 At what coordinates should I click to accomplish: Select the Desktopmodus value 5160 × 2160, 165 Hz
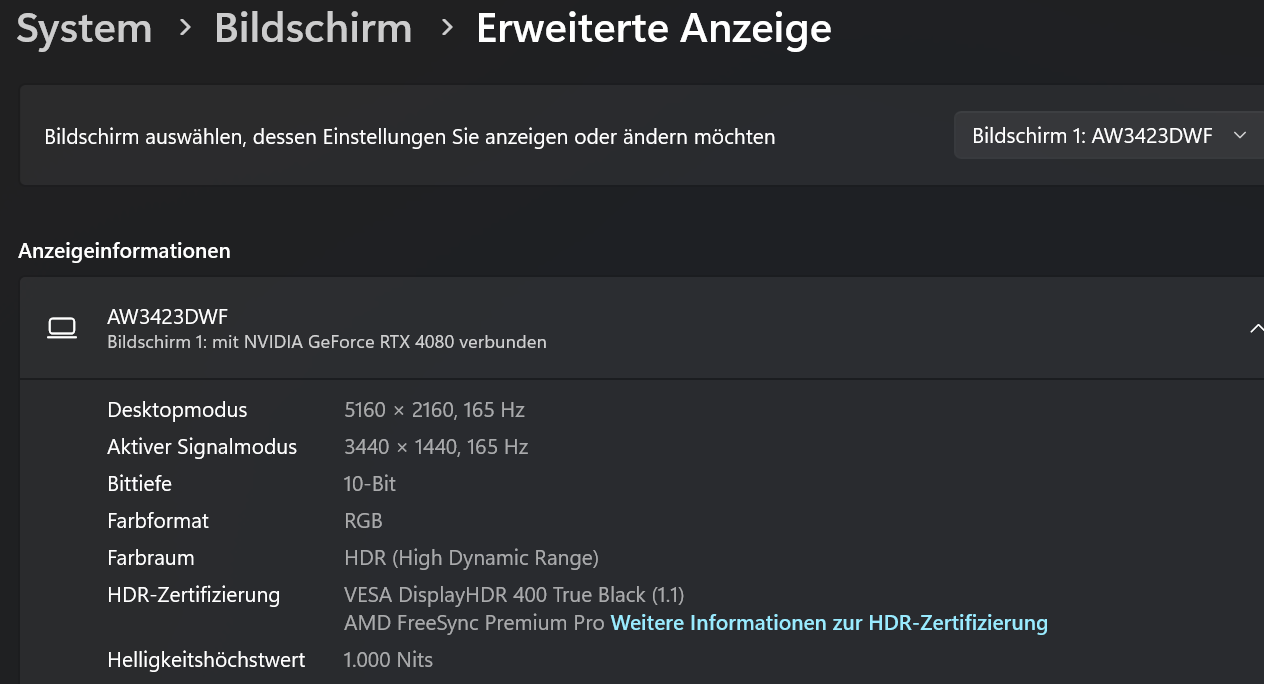pyautogui.click(x=434, y=410)
